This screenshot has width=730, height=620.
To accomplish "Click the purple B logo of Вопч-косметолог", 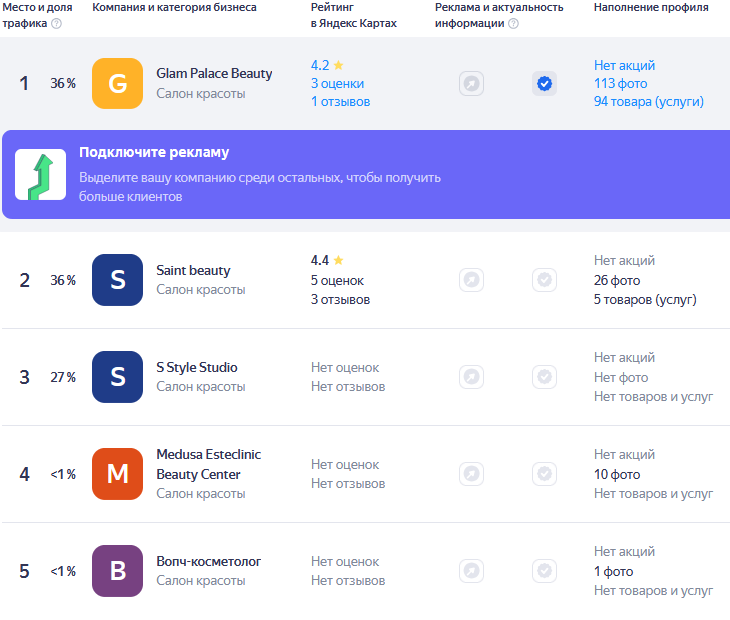I will [117, 571].
